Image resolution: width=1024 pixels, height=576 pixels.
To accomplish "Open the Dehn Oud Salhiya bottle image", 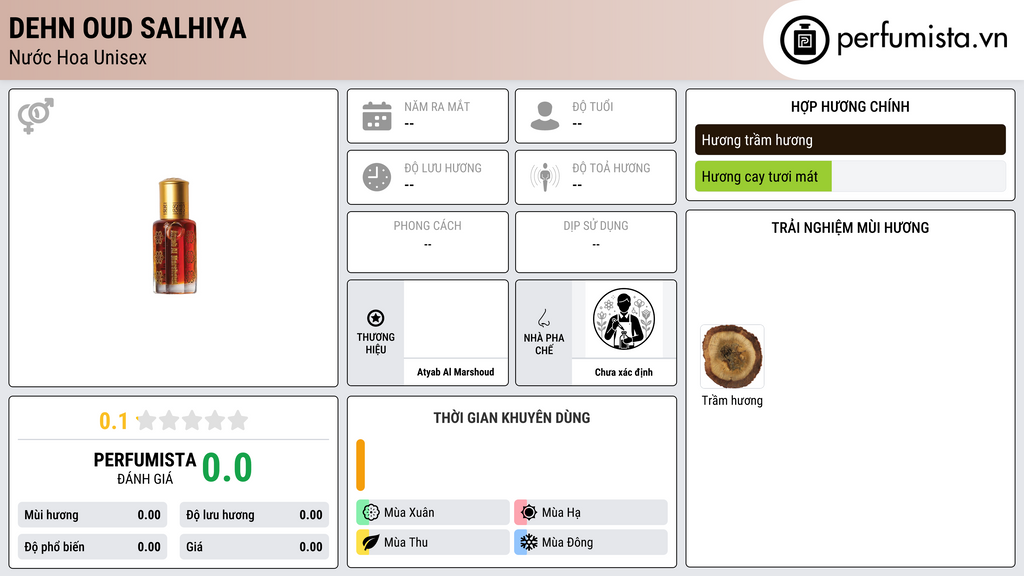I will tap(174, 236).
